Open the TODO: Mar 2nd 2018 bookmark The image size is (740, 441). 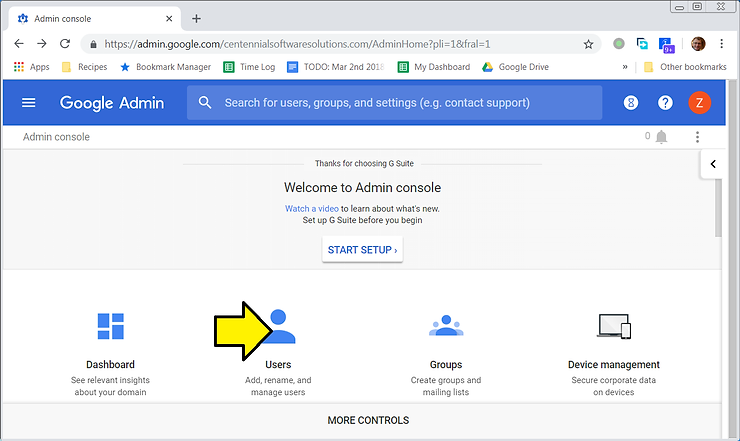tap(336, 67)
